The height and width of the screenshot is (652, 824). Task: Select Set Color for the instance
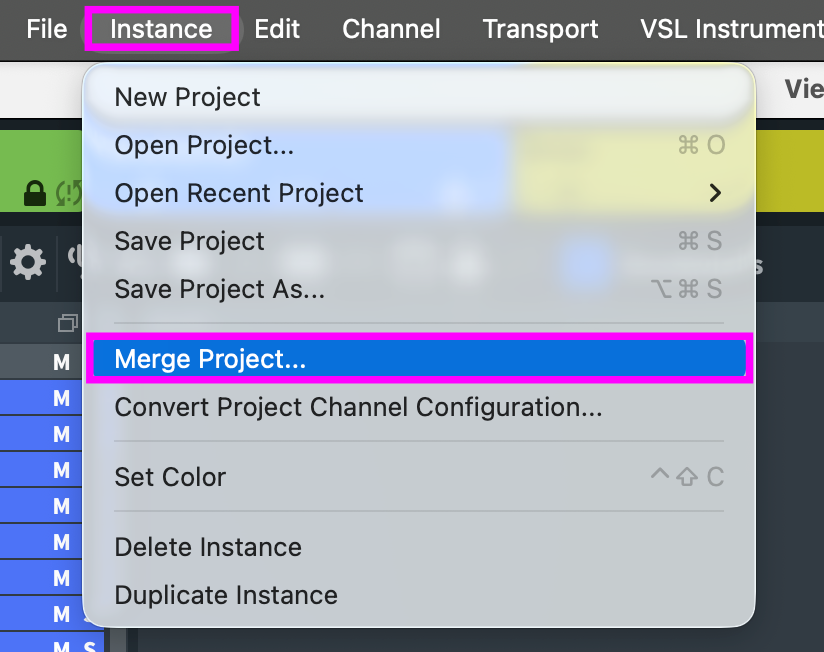pyautogui.click(x=170, y=477)
